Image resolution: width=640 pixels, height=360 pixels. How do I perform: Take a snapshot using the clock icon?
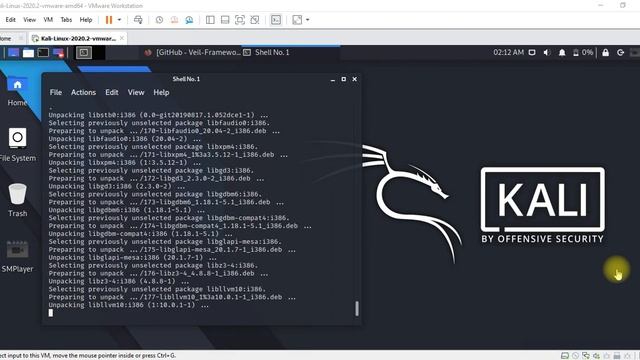pyautogui.click(x=159, y=20)
